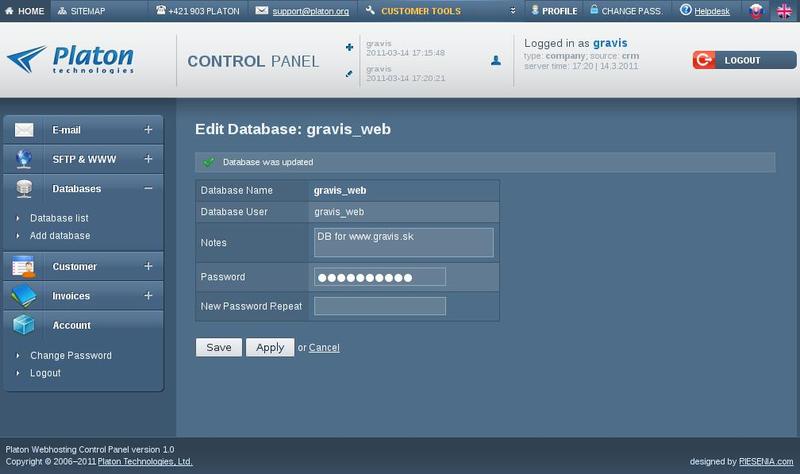
Task: Focus the New Password Repeat field
Action: point(380,306)
